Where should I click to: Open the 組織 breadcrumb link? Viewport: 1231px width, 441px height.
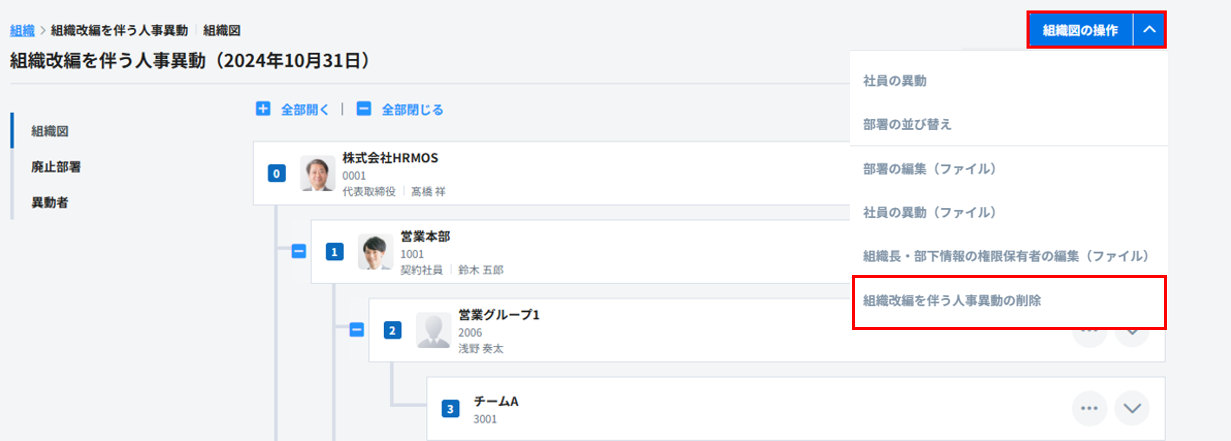[x=22, y=31]
